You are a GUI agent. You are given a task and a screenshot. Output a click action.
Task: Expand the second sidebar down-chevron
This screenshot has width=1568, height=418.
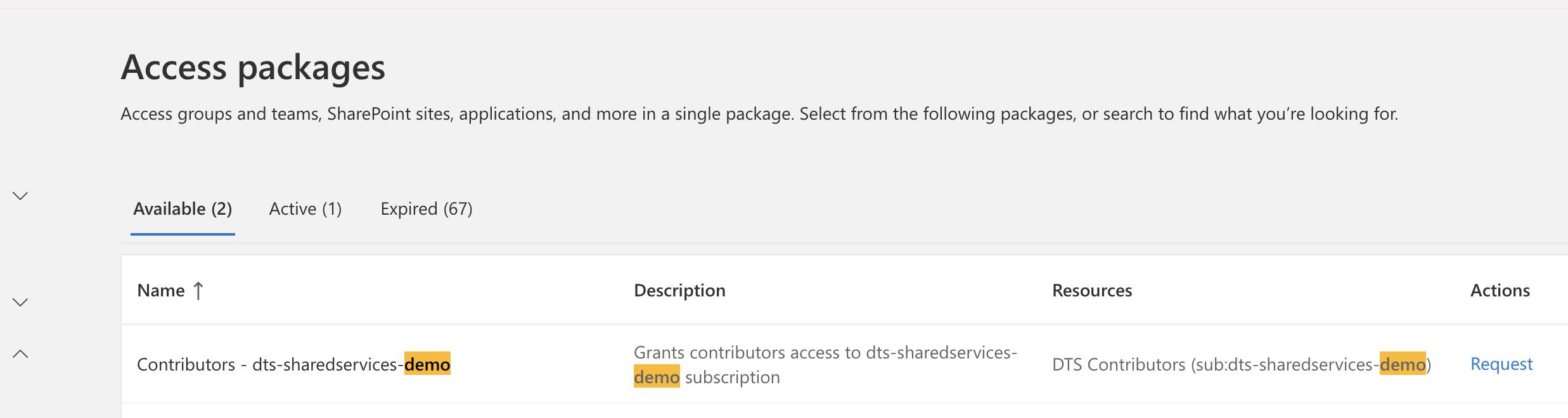pos(20,302)
